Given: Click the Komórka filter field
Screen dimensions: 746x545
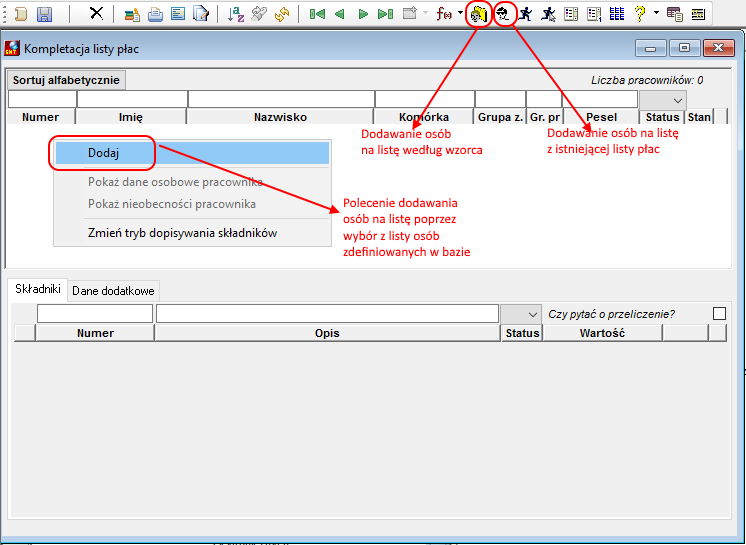Looking at the screenshot, I should pyautogui.click(x=425, y=99).
